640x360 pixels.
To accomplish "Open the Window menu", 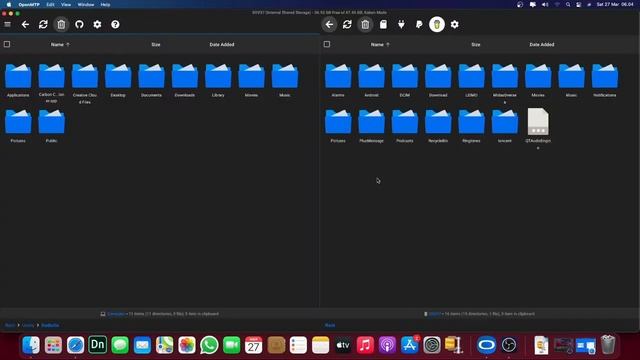I will (86, 4).
